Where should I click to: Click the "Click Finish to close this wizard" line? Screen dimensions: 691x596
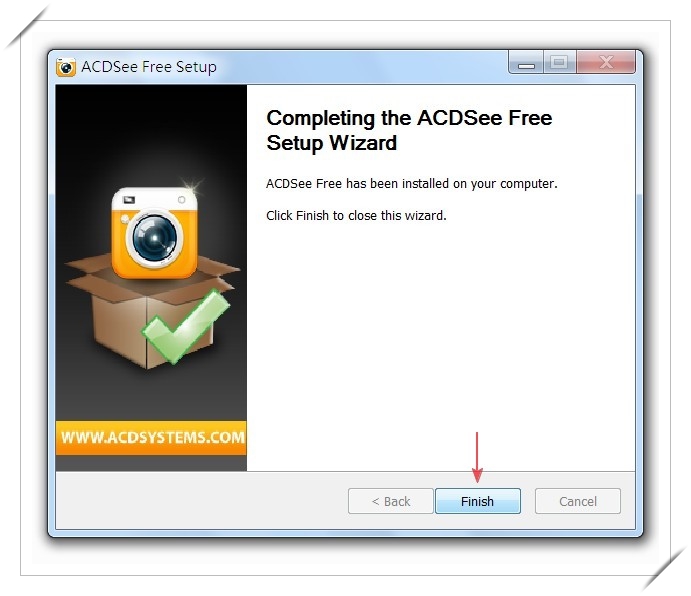pos(356,216)
